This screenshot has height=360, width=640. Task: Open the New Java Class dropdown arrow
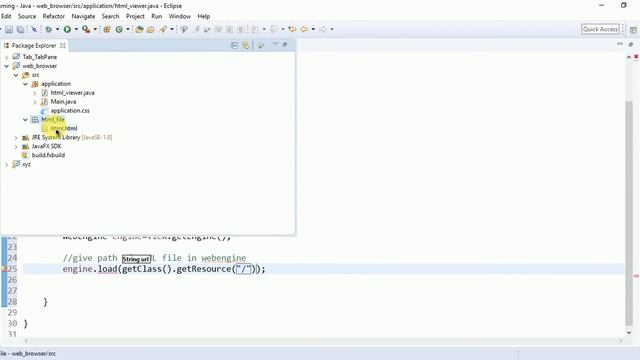pos(128,29)
